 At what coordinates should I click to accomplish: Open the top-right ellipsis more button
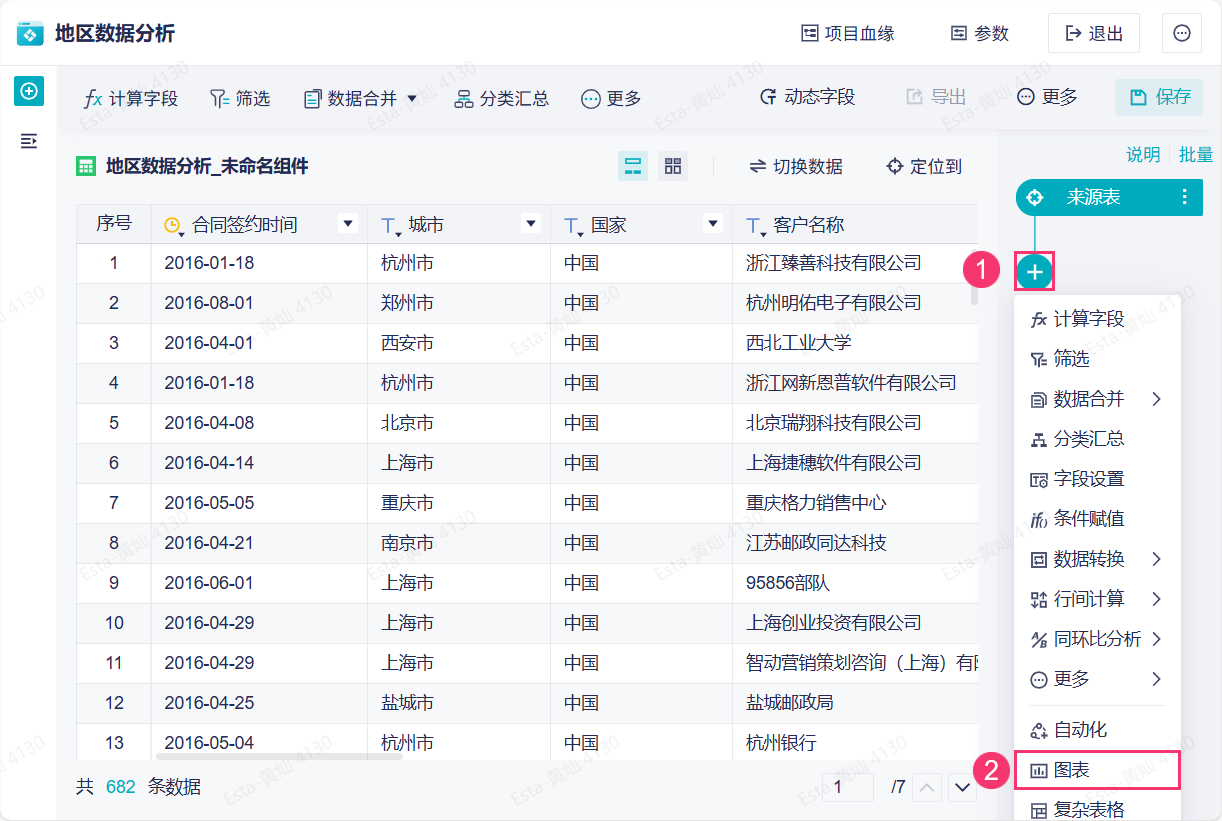click(1182, 33)
